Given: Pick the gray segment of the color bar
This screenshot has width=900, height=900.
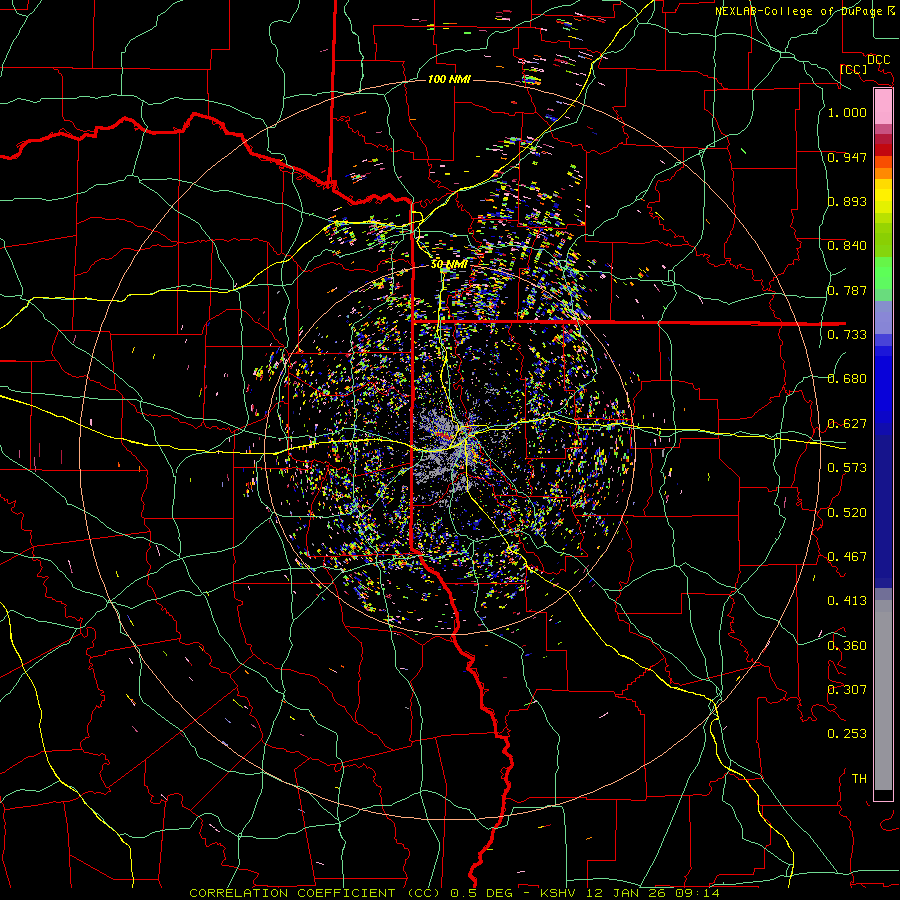Looking at the screenshot, I should click(x=883, y=695).
